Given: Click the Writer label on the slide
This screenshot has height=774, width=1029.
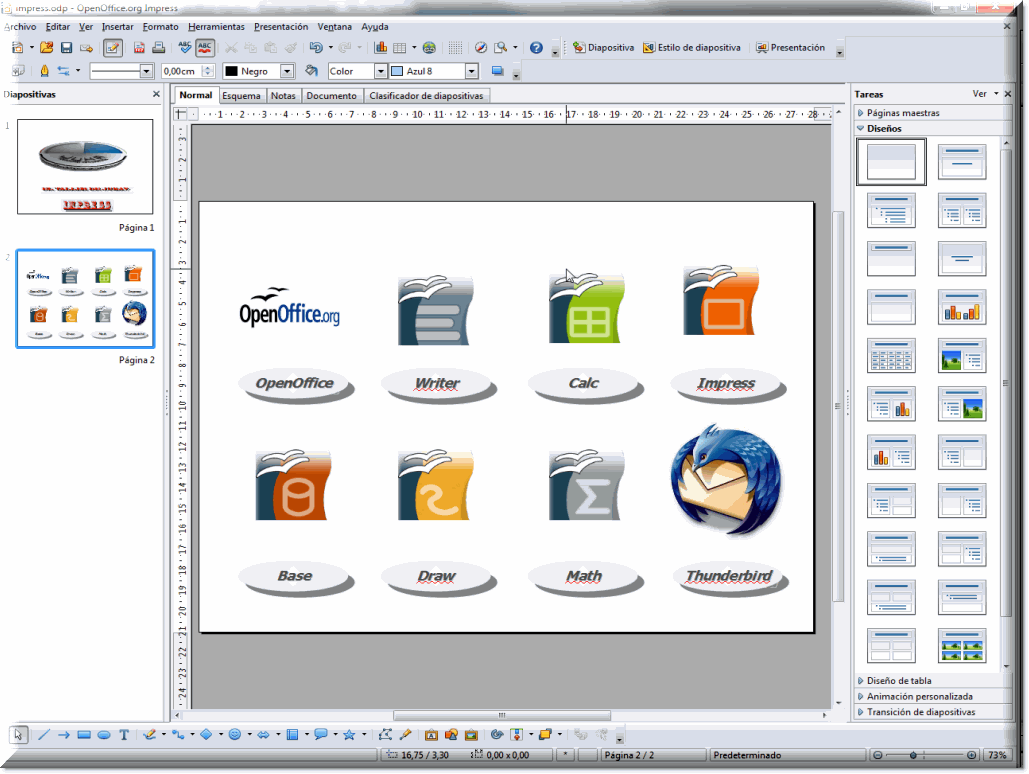Looking at the screenshot, I should coord(437,383).
